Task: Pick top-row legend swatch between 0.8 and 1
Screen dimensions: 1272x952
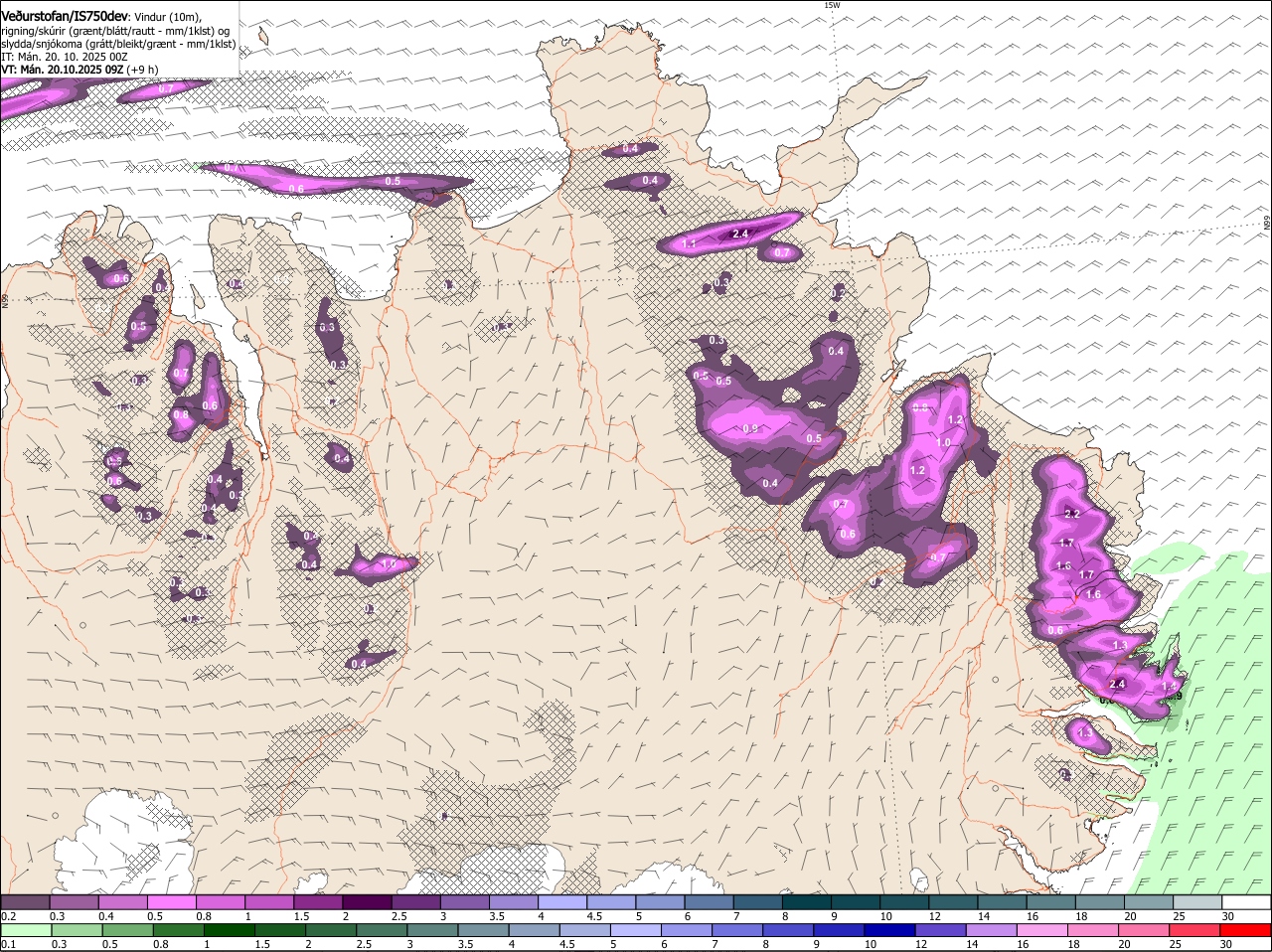Action: click(220, 902)
